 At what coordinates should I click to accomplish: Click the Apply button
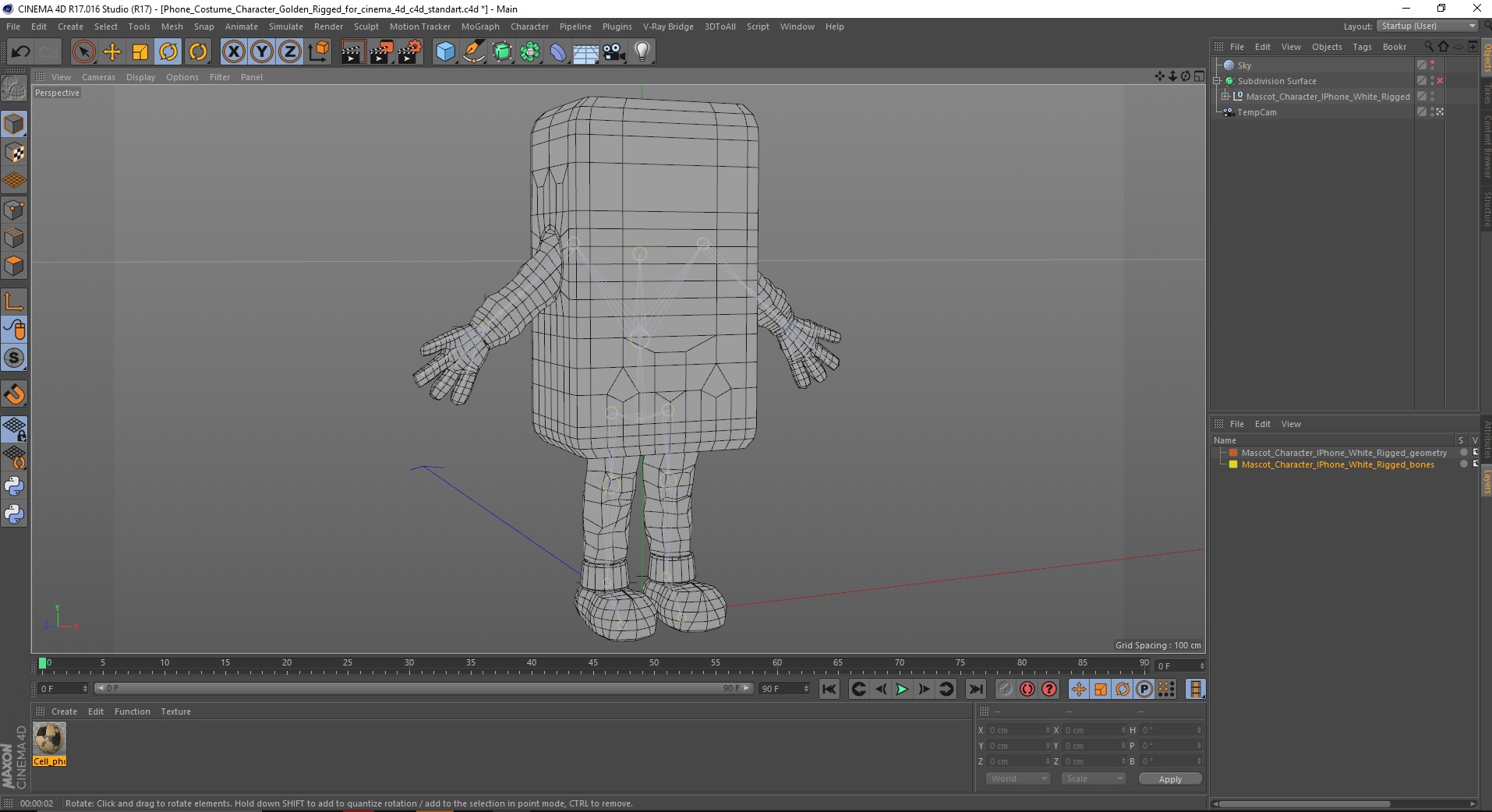1170,779
